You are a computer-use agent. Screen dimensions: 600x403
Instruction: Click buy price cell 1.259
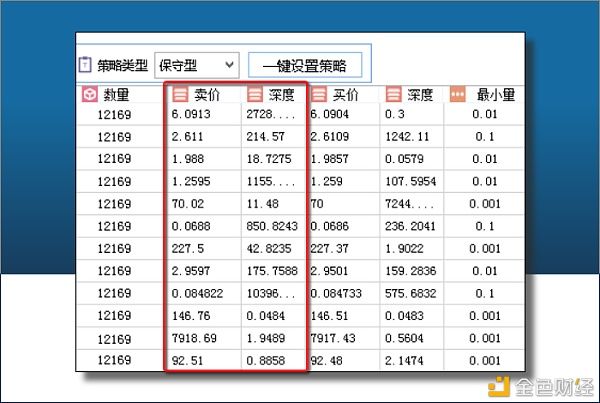(x=326, y=181)
